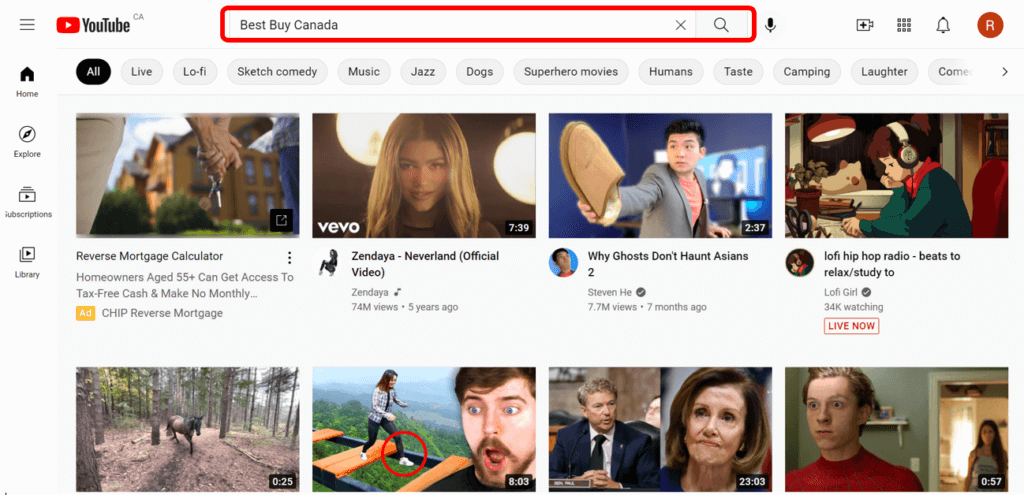Open Reverse Mortgage Calculator title
The height and width of the screenshot is (495, 1024).
click(x=150, y=256)
